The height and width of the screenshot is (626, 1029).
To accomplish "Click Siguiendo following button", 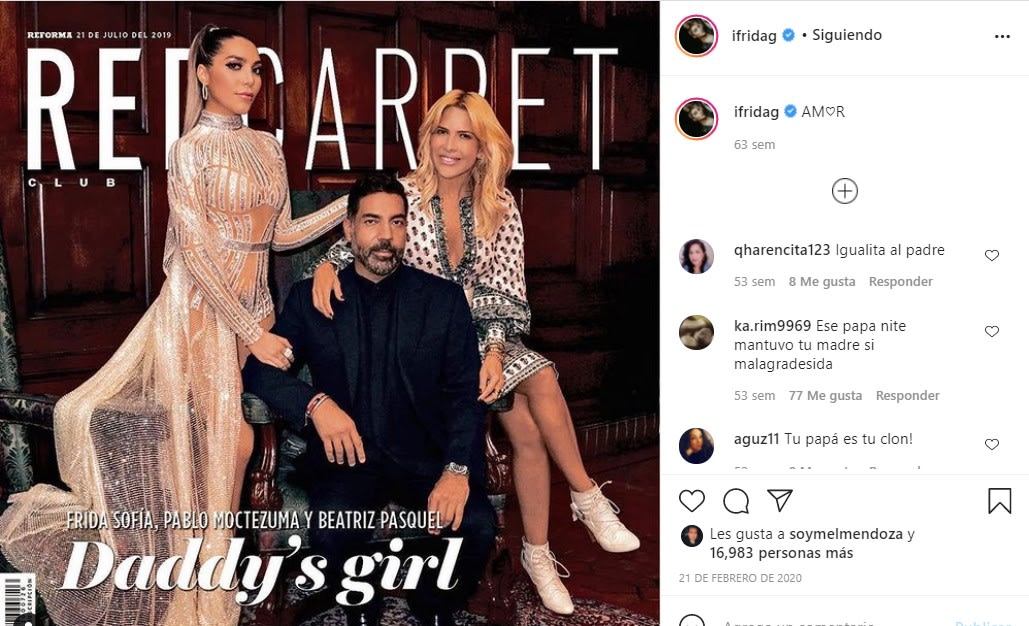I will click(x=847, y=35).
